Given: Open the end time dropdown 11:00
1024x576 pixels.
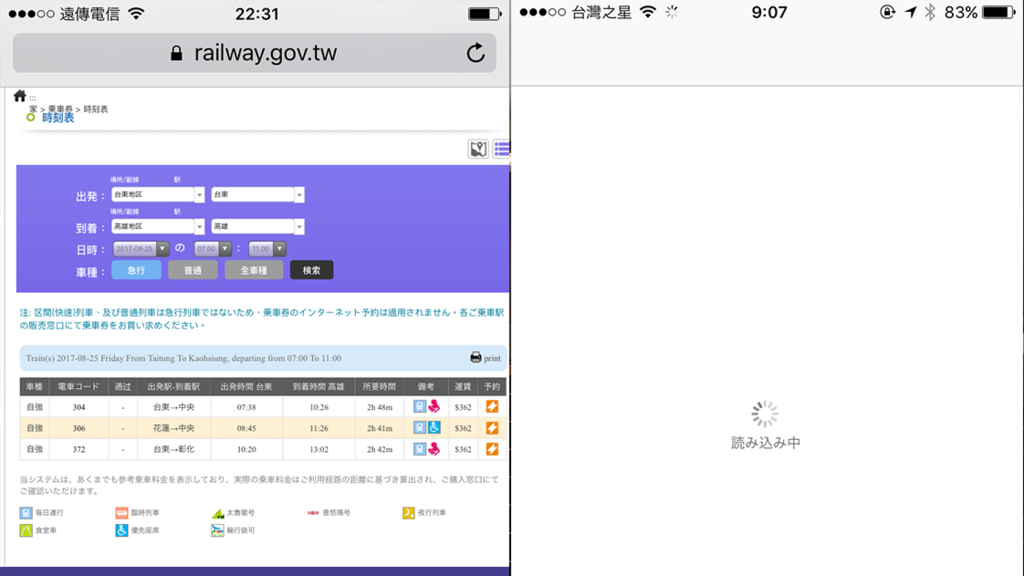Looking at the screenshot, I should pos(267,249).
